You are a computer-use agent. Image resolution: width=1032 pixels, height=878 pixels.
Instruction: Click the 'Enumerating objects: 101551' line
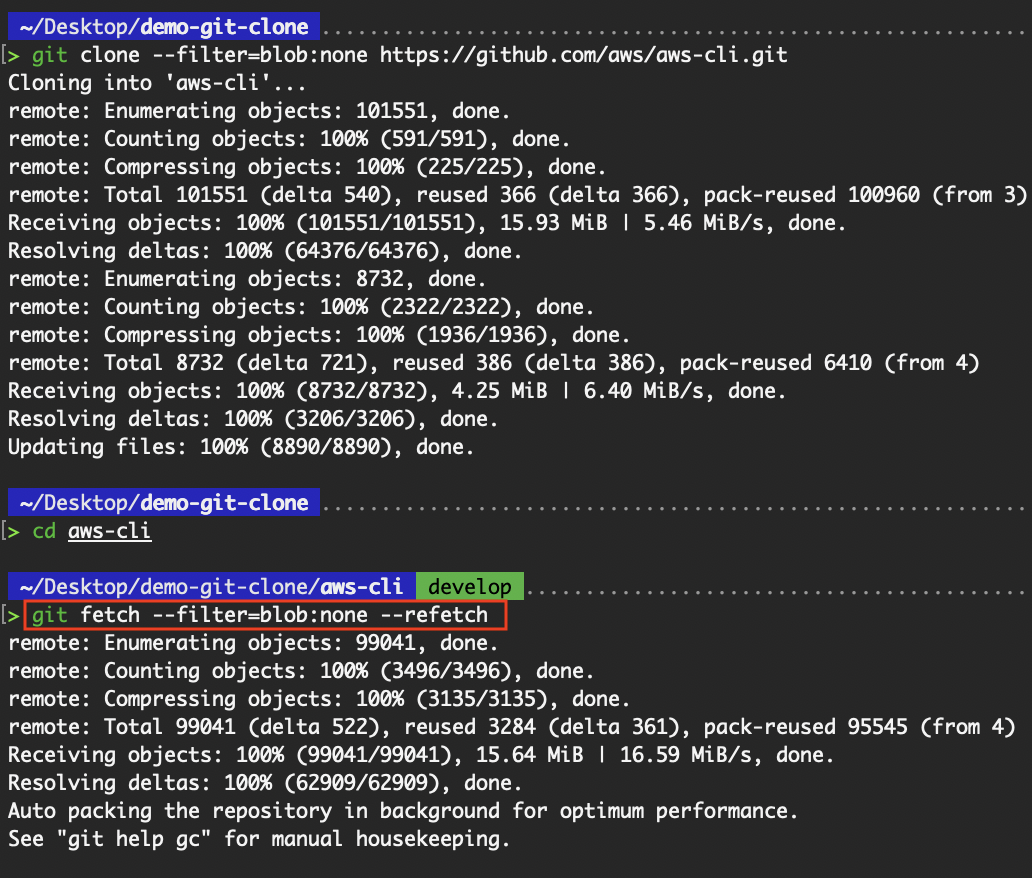click(259, 111)
